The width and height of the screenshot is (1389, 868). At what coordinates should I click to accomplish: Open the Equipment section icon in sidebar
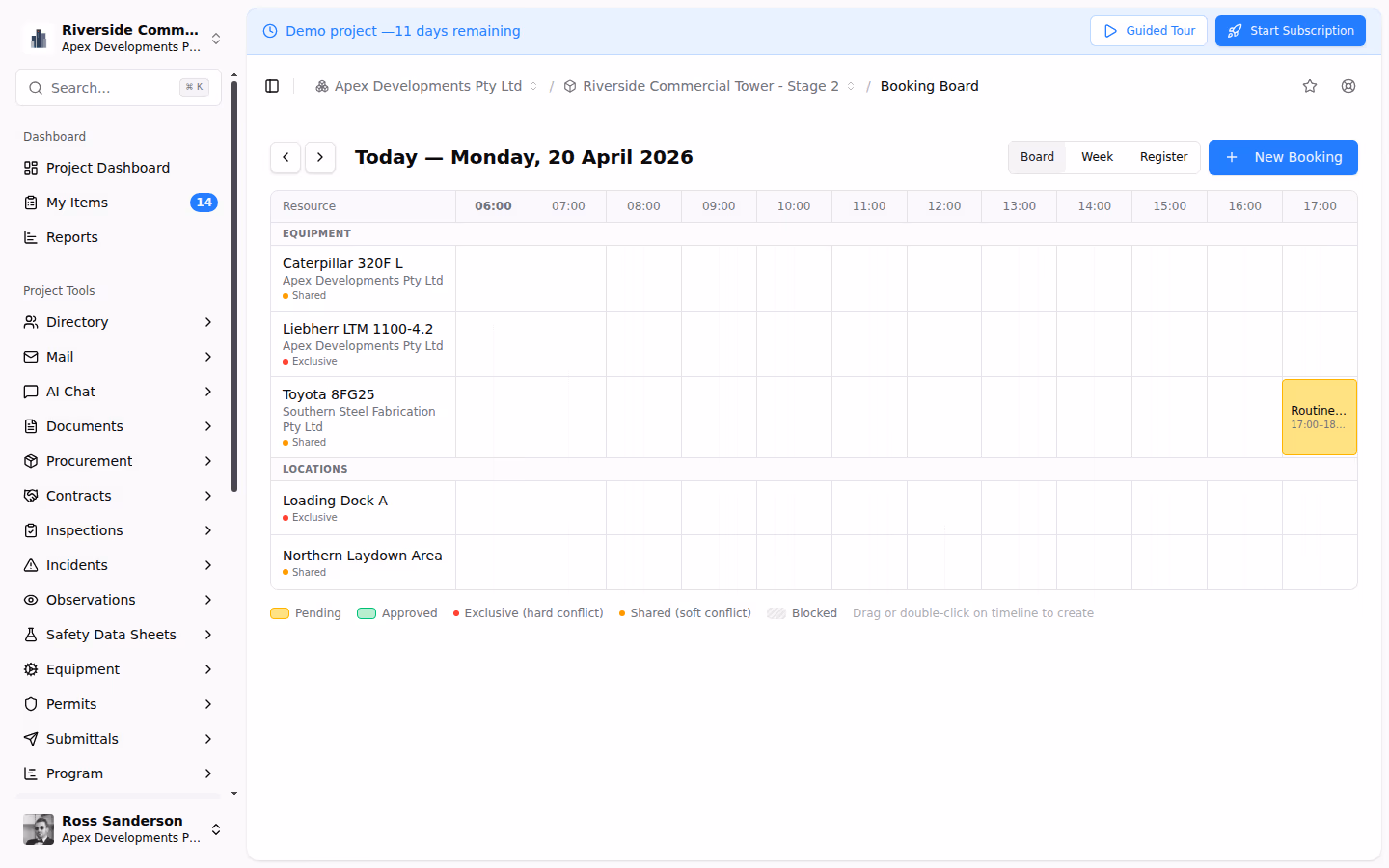[28, 668]
